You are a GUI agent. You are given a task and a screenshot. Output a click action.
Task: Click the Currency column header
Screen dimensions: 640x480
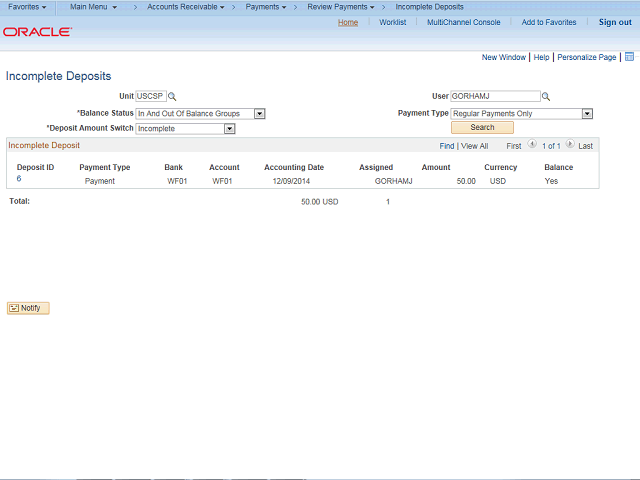[x=500, y=167]
